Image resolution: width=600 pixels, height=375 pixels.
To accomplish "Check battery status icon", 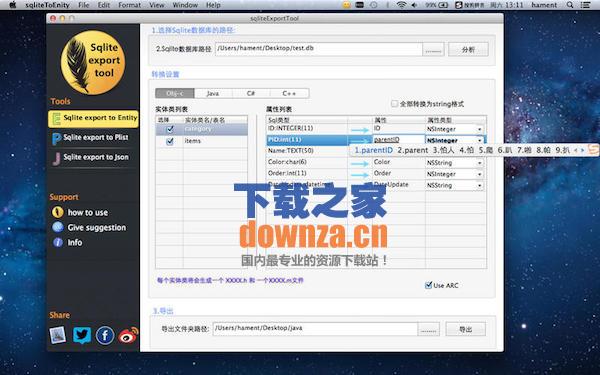I will click(443, 5).
